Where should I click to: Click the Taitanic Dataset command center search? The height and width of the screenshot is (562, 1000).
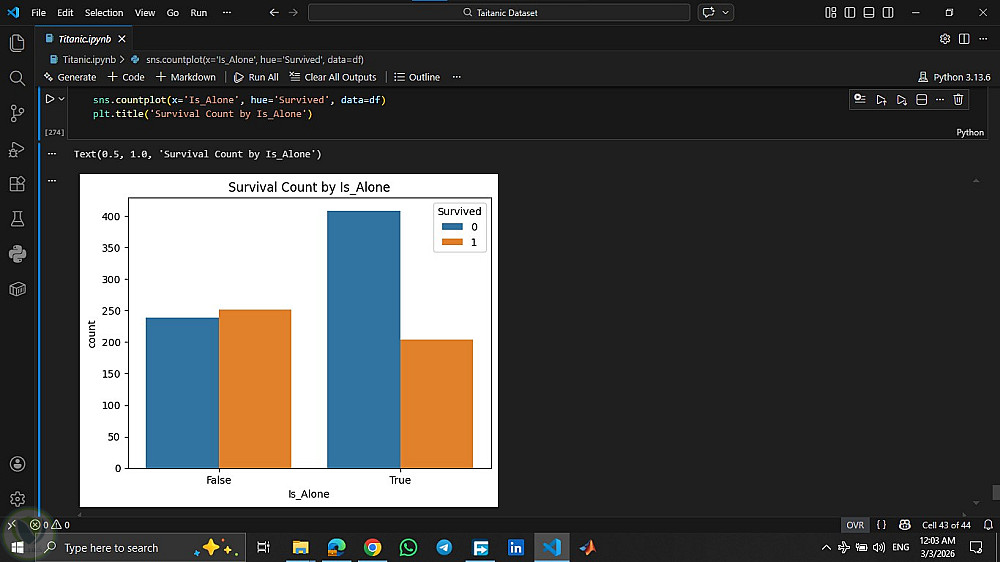(499, 13)
